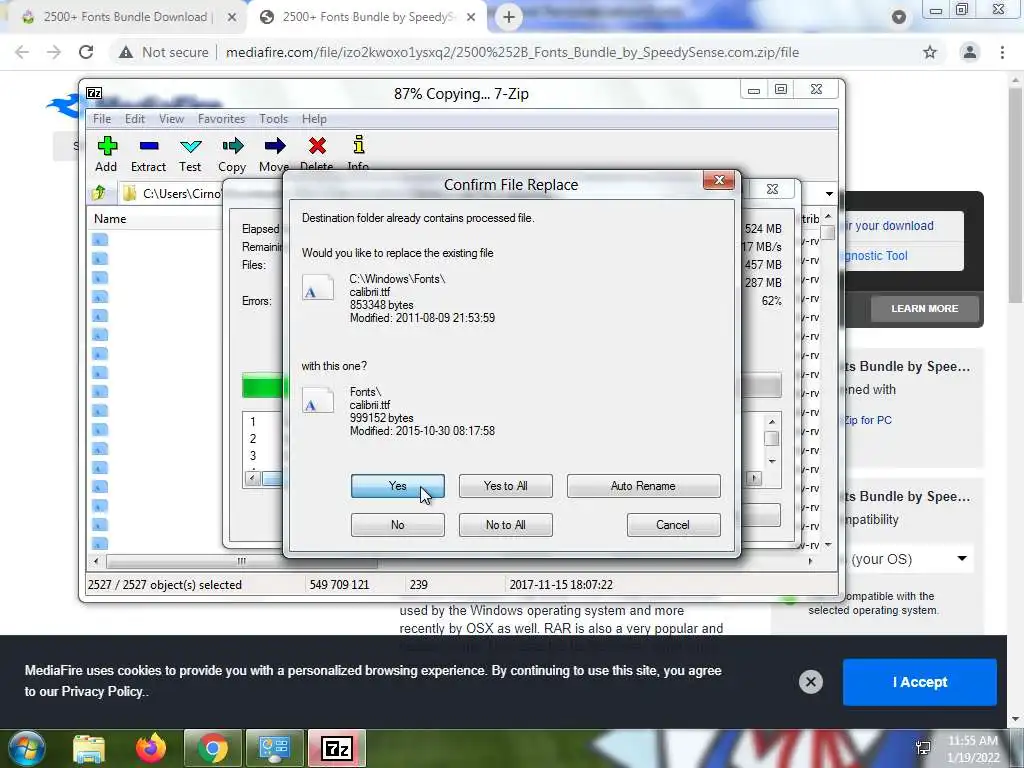Viewport: 1024px width, 768px height.
Task: Open the control panel taskbar item
Action: pyautogui.click(x=274, y=748)
